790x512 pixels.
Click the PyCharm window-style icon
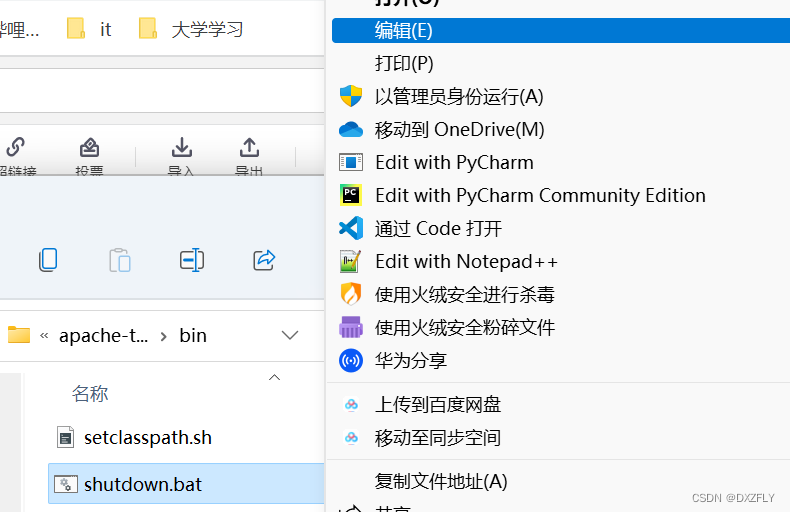click(x=351, y=162)
